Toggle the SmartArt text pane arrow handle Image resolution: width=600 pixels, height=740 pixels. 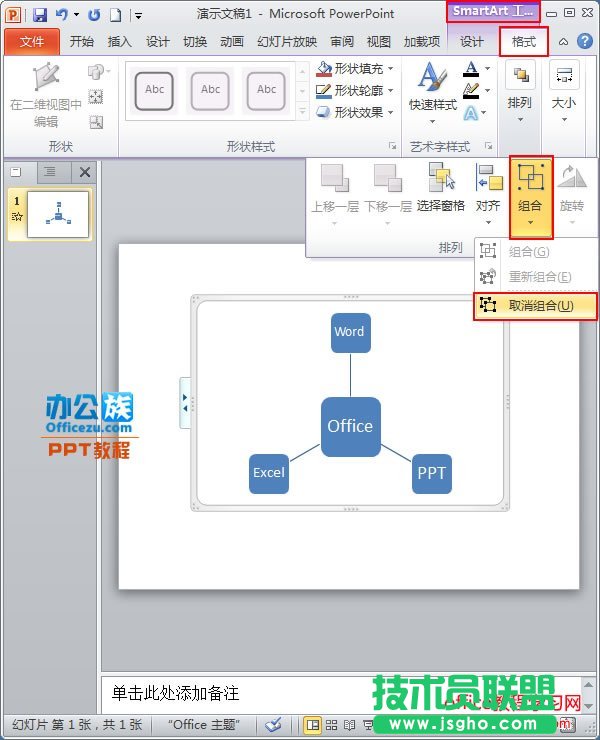tap(185, 403)
